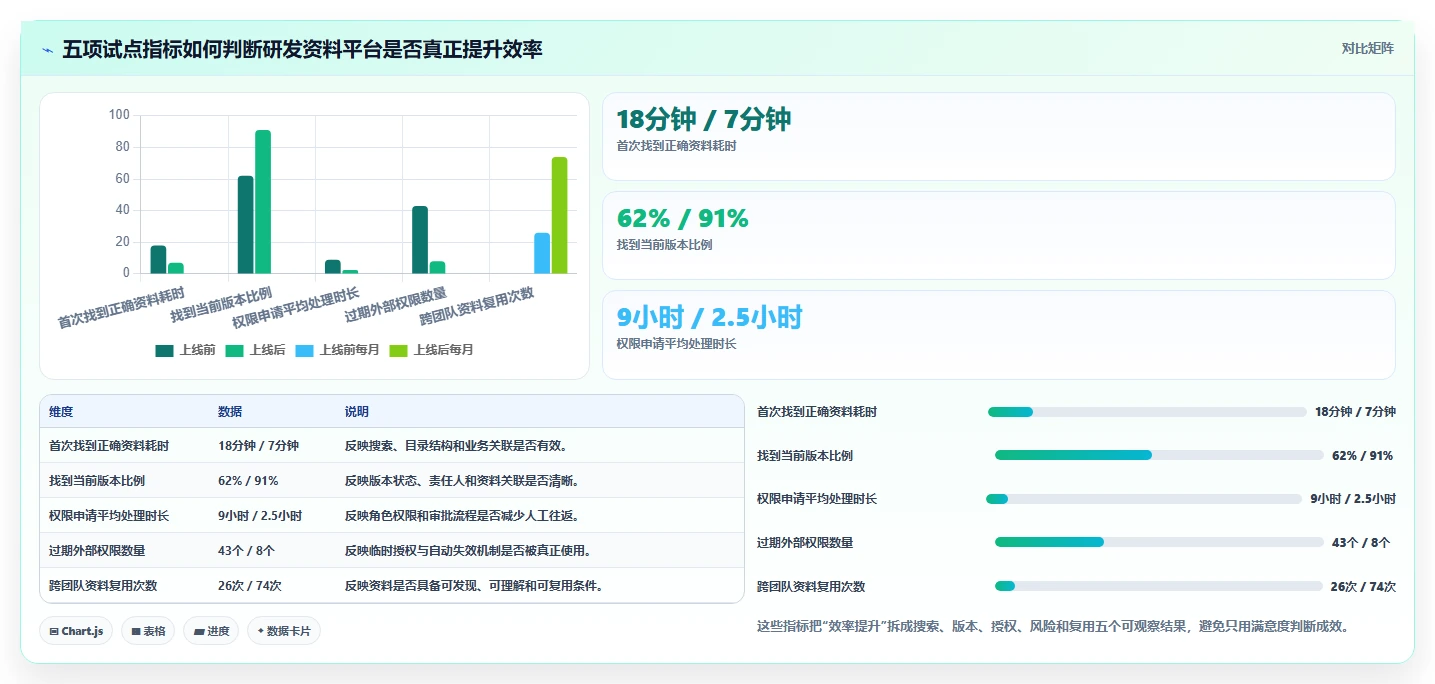Click progress bar for 首次找到正确资料耗时
The height and width of the screenshot is (684, 1435).
1147,412
